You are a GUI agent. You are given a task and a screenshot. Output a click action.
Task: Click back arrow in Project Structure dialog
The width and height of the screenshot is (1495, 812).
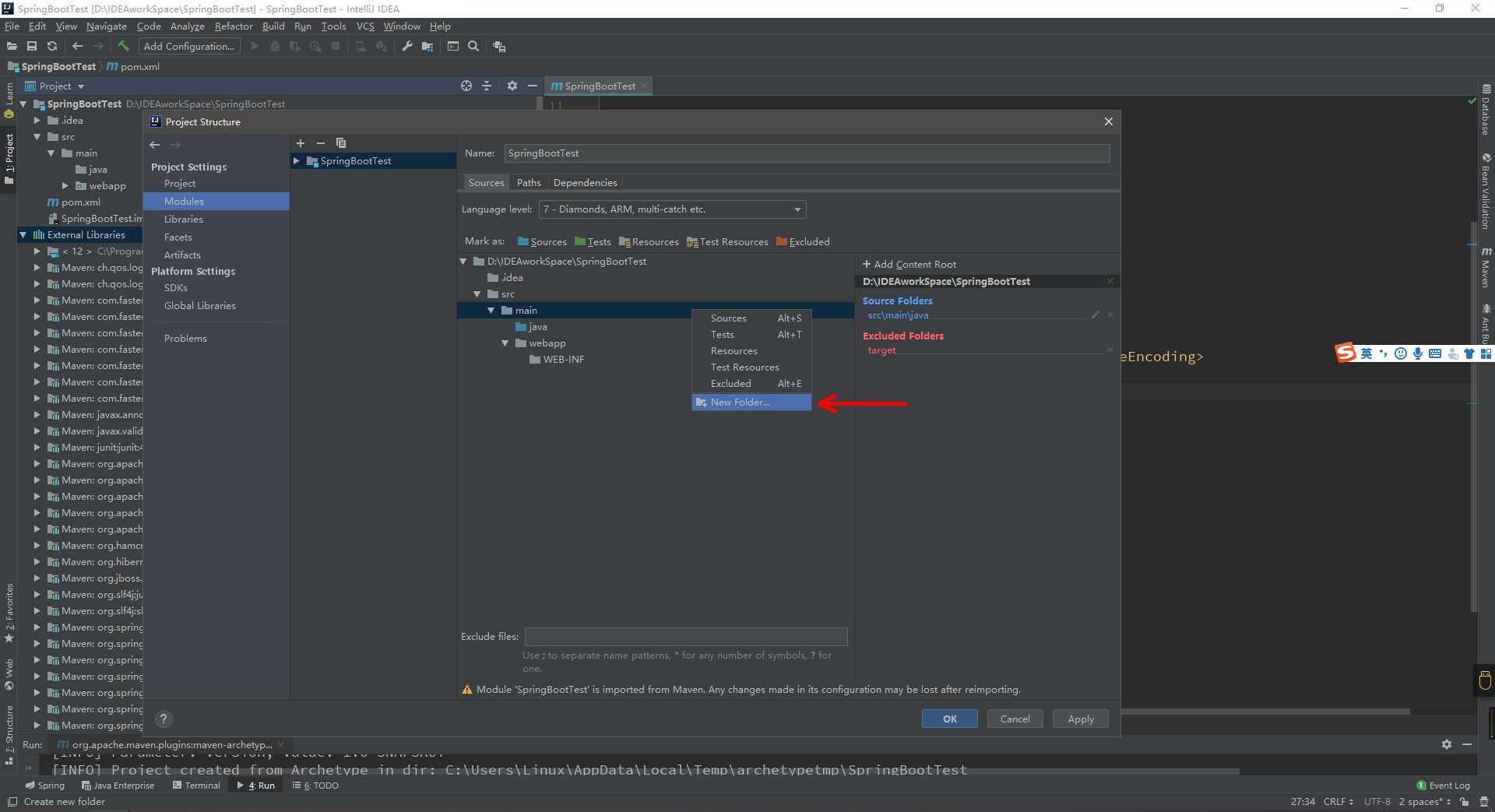(x=155, y=145)
